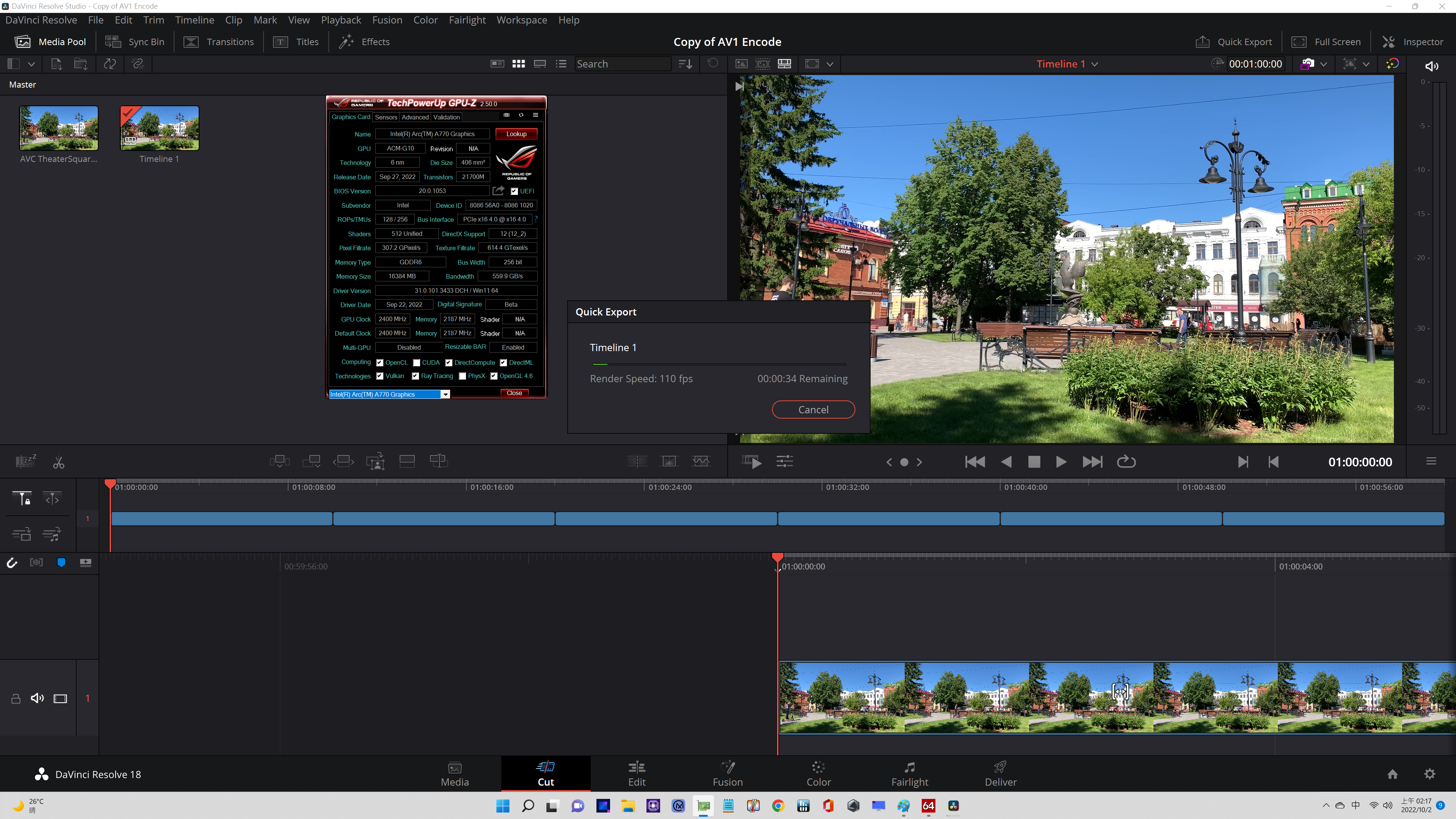Go to the project manager home icon

1393,774
